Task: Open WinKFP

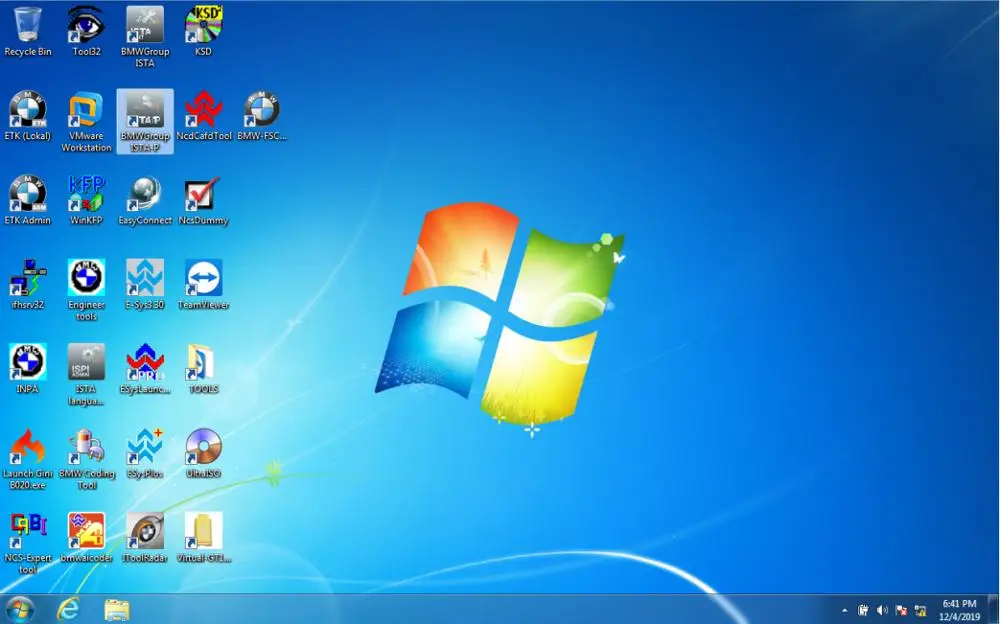Action: coord(86,197)
